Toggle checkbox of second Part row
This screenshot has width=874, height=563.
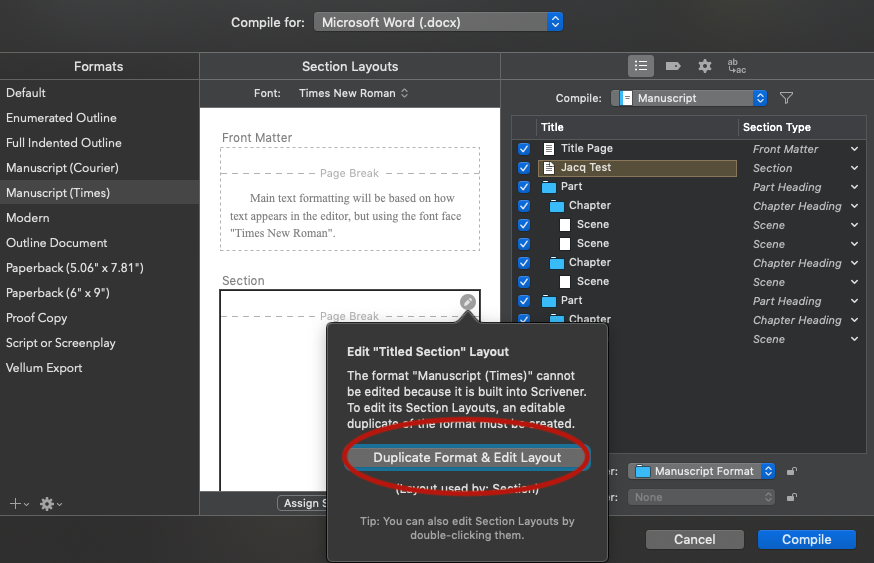(x=524, y=300)
